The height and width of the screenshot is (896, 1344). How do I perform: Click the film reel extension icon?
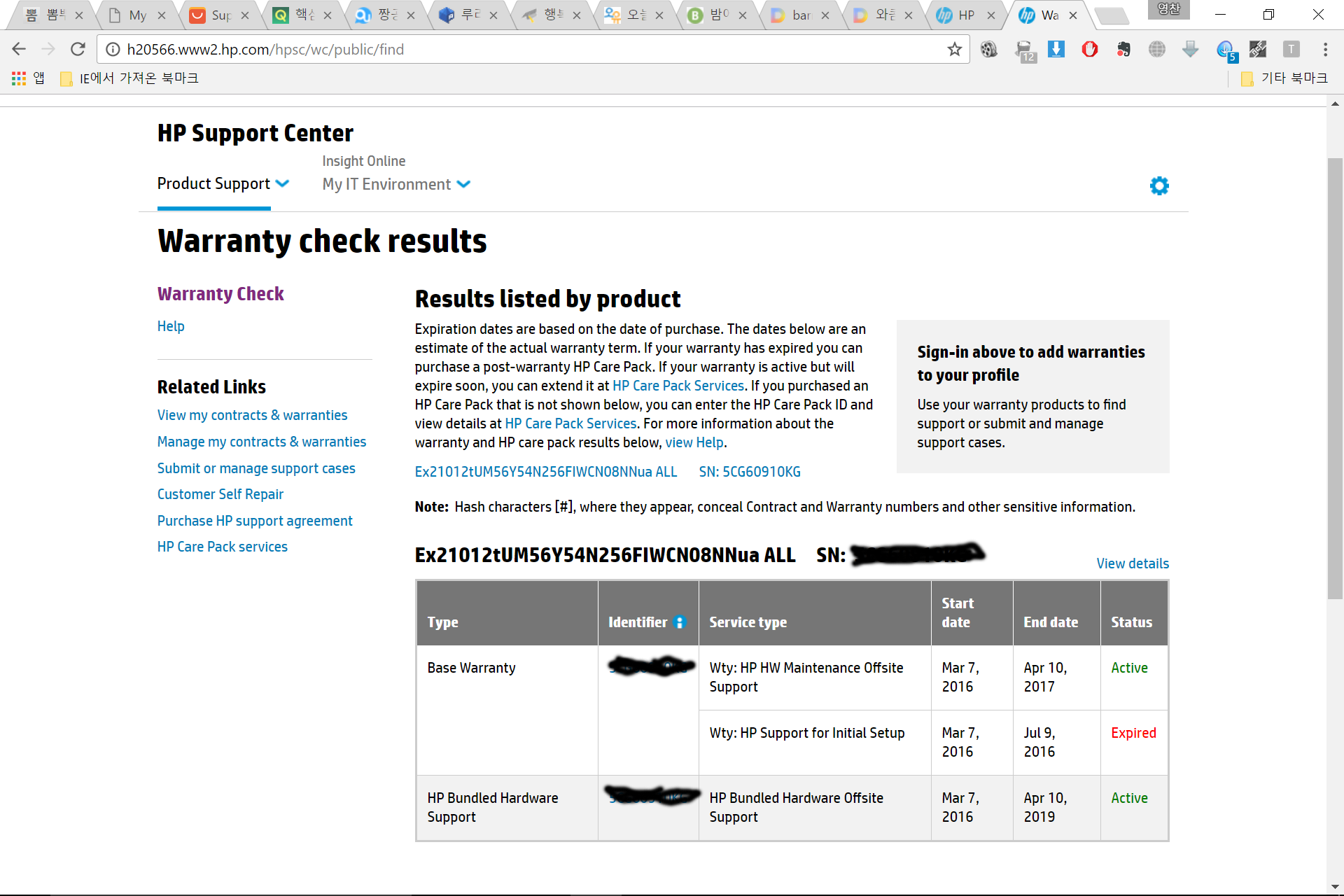988,50
